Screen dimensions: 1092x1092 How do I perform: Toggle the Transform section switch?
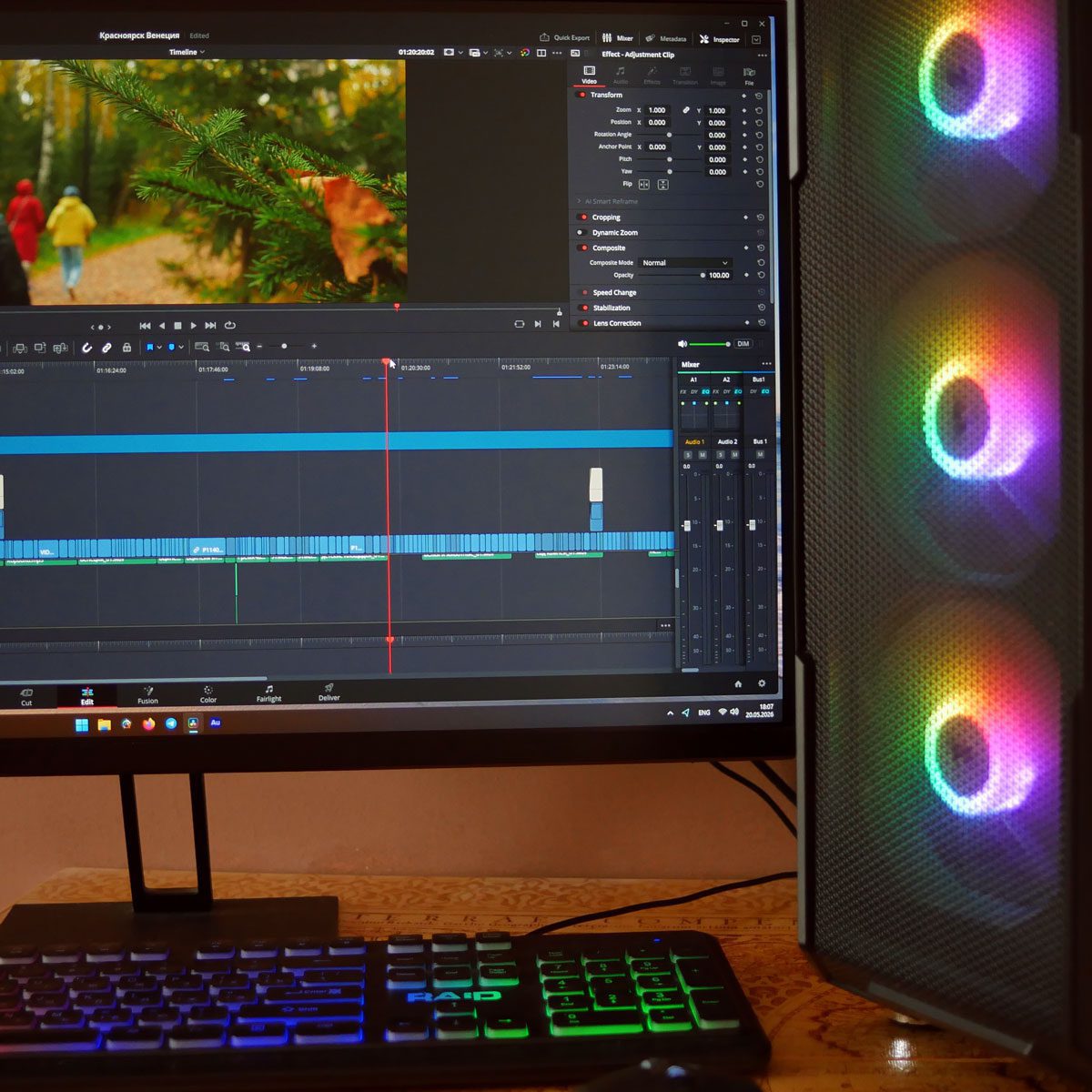pyautogui.click(x=582, y=95)
